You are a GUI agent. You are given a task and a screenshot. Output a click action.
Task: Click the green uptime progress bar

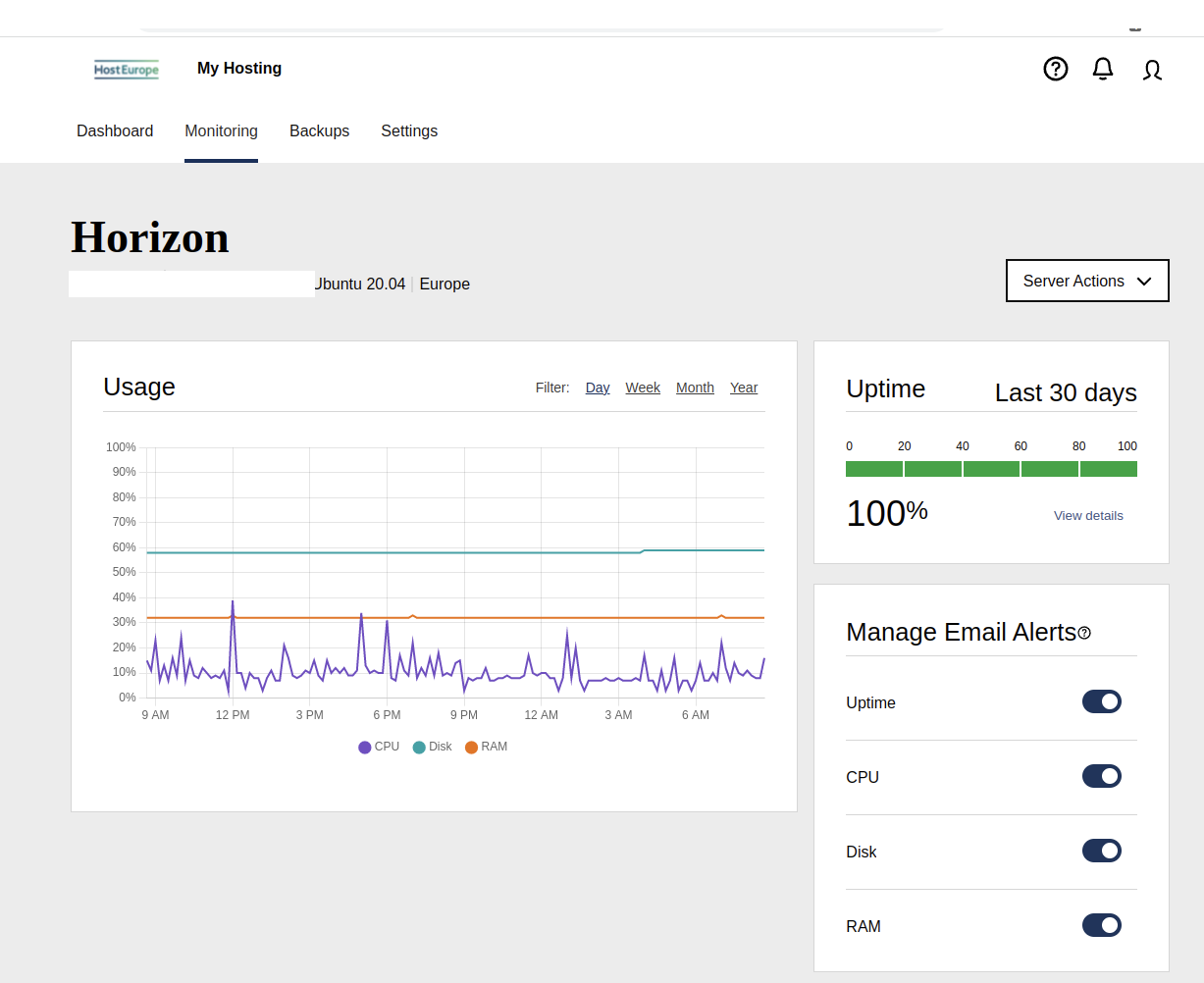tap(991, 469)
